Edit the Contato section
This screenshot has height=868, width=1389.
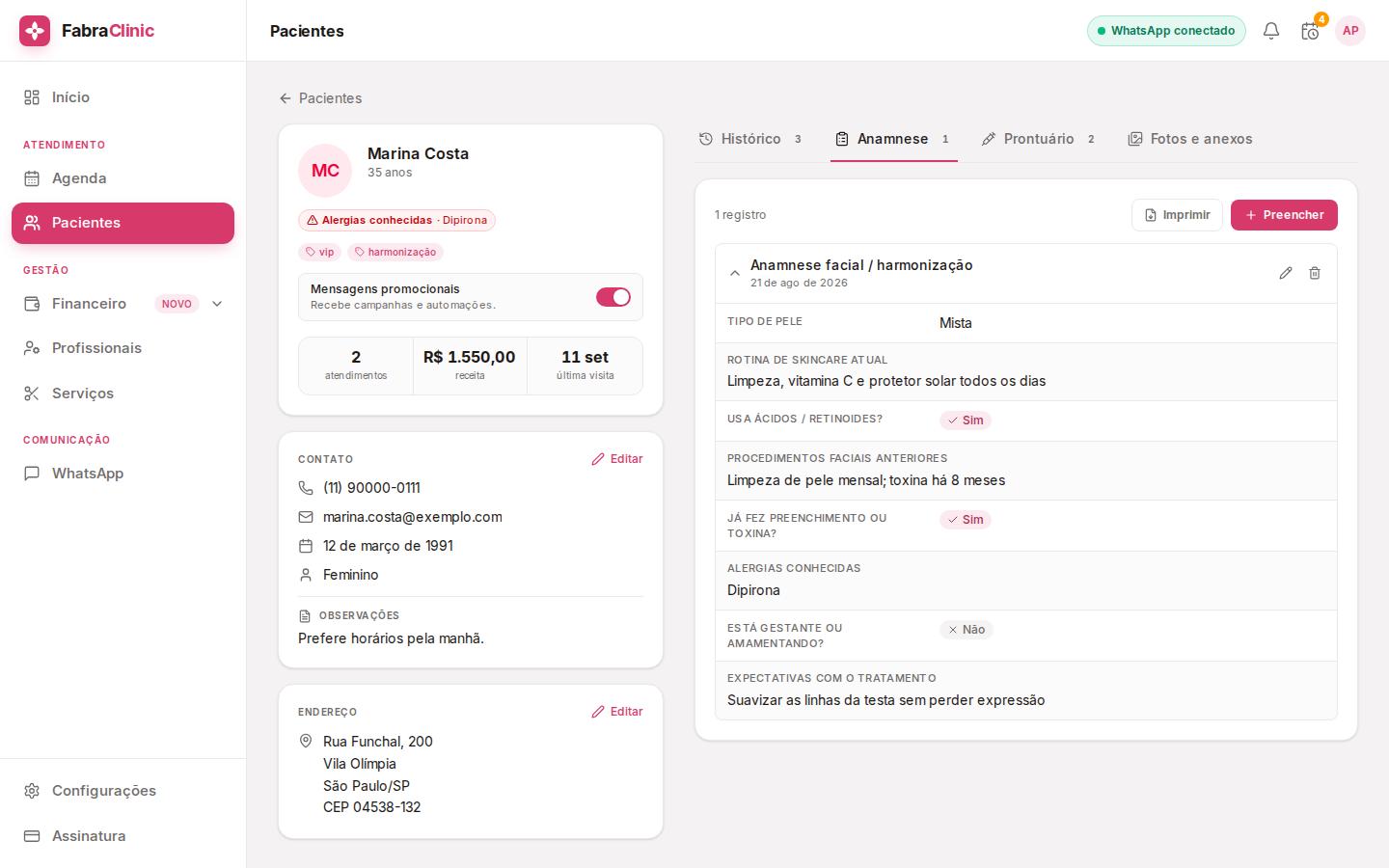click(x=617, y=459)
